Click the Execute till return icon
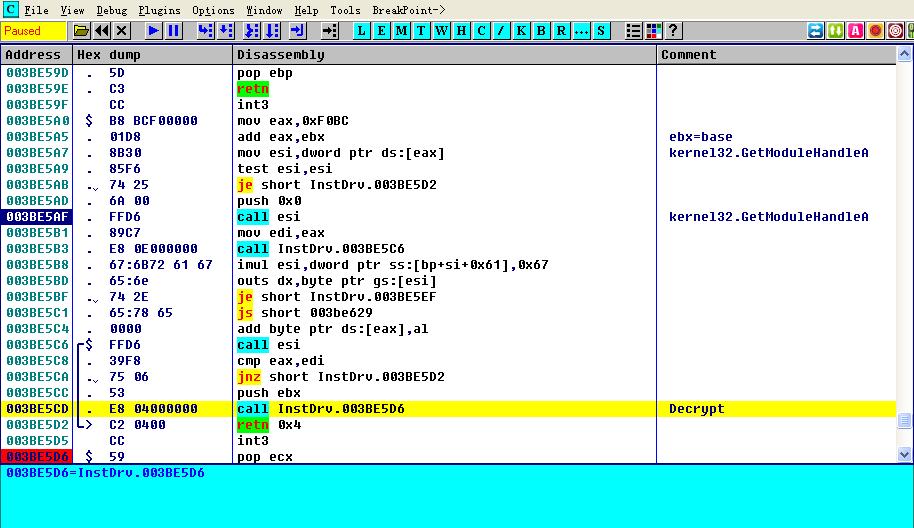 tap(297, 31)
